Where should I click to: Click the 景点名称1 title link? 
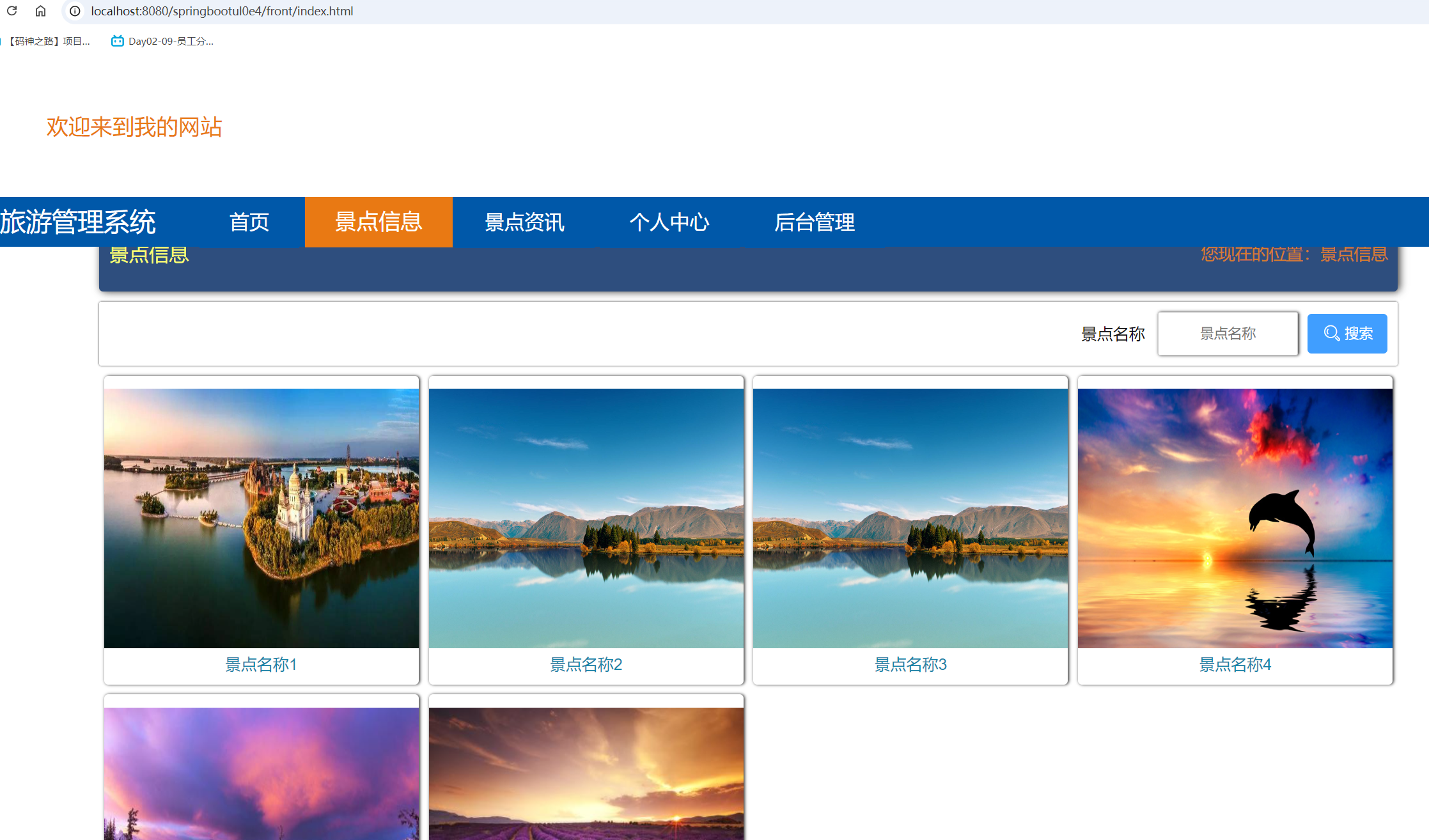tap(261, 665)
